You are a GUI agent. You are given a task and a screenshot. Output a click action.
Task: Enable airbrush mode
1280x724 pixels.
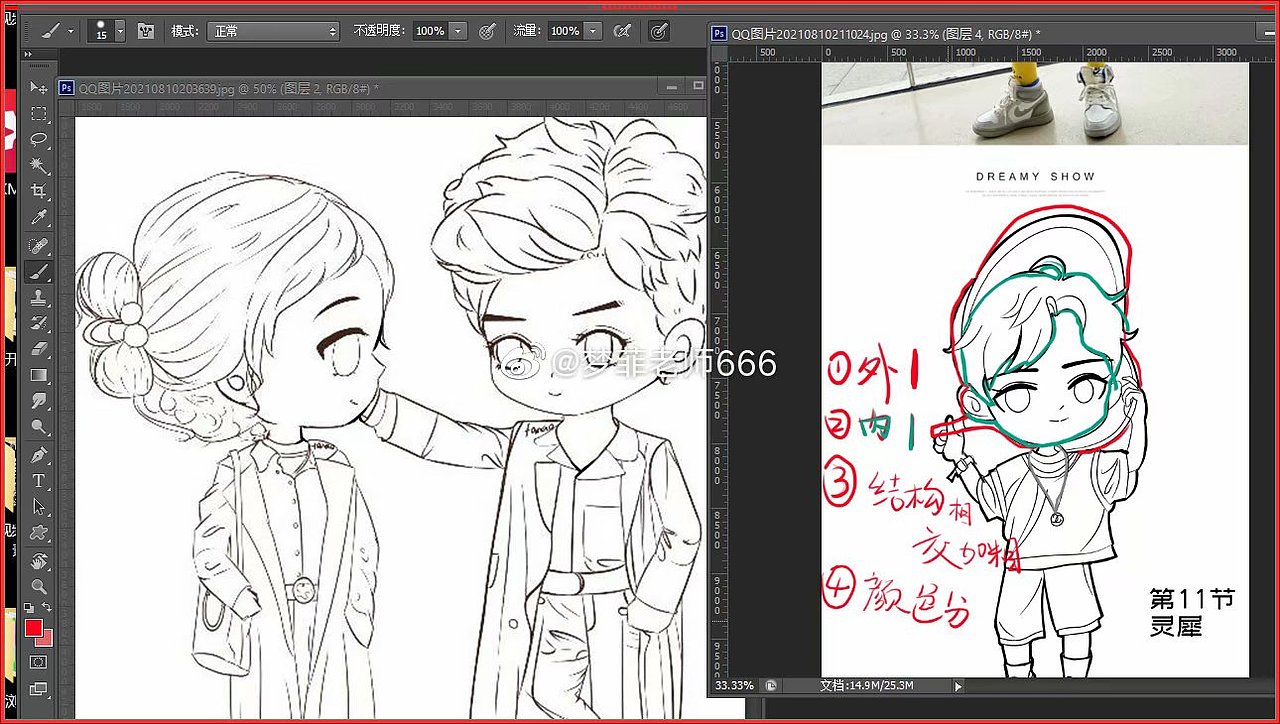click(622, 31)
